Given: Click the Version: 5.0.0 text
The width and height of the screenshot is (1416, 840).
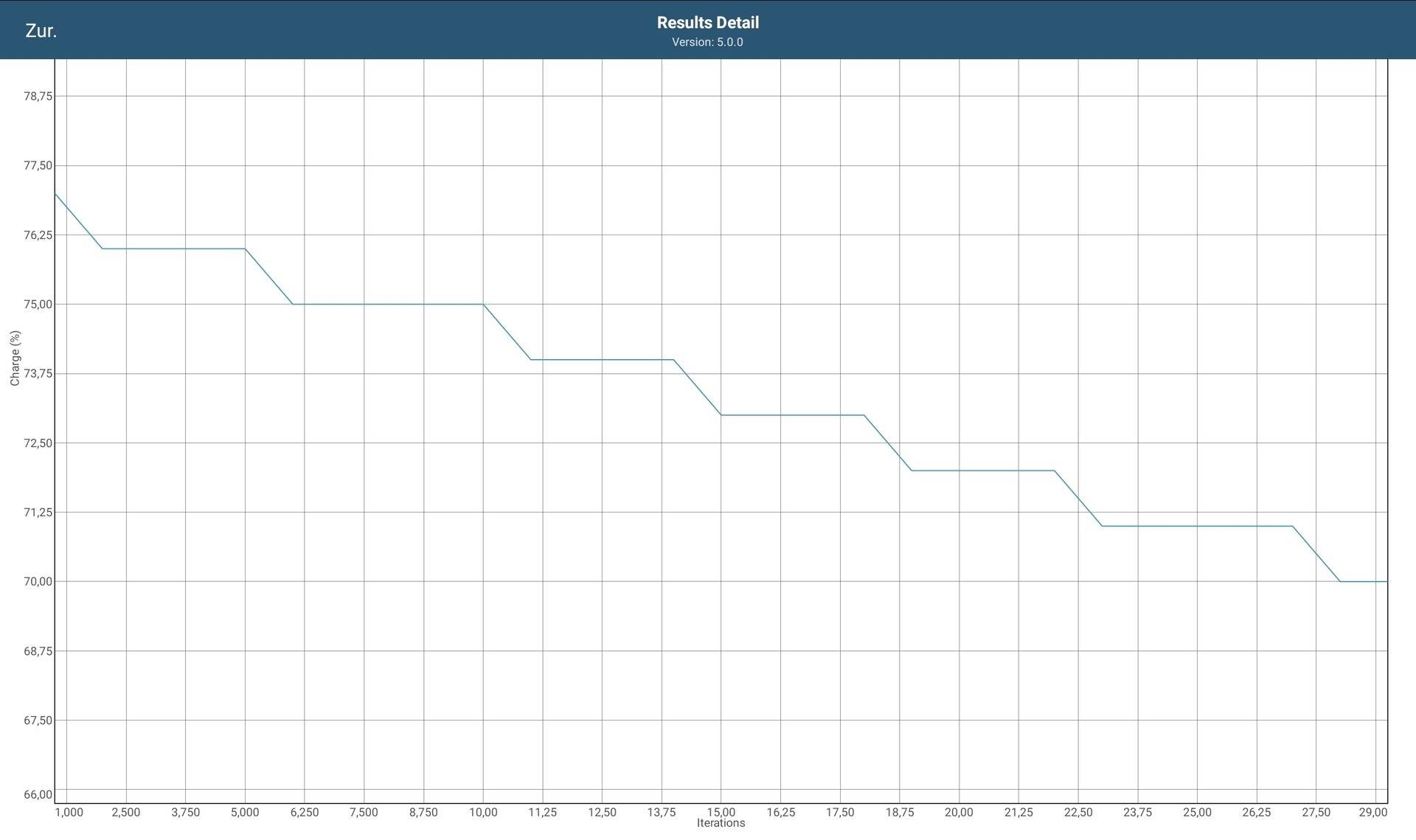Looking at the screenshot, I should 707,42.
